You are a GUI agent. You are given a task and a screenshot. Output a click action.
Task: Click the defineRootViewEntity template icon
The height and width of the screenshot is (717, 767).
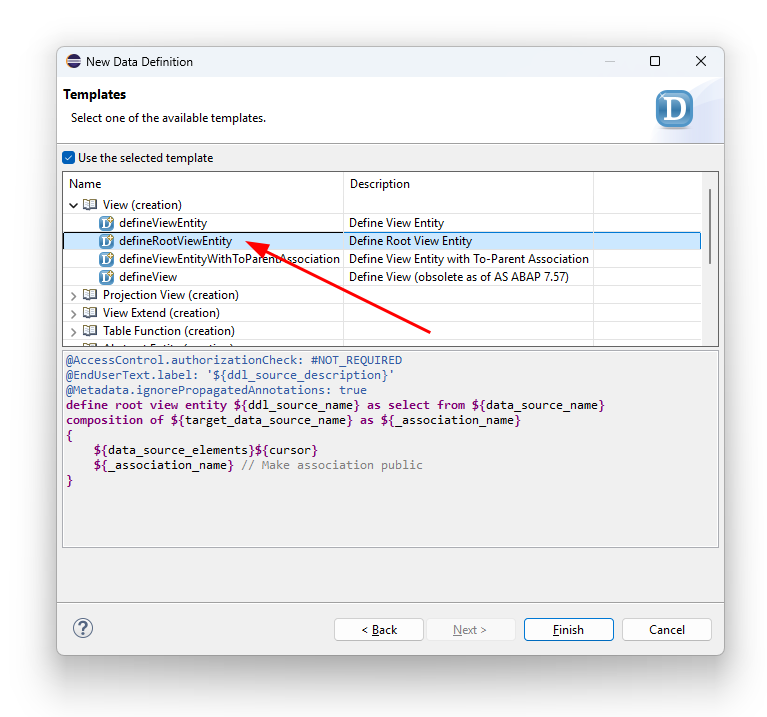click(x=106, y=241)
